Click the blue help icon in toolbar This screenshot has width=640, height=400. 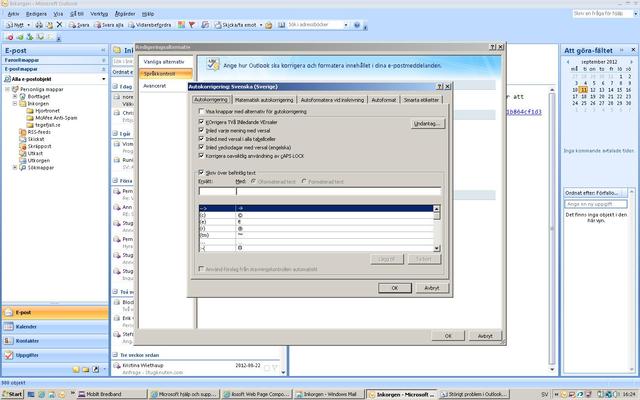click(x=357, y=25)
